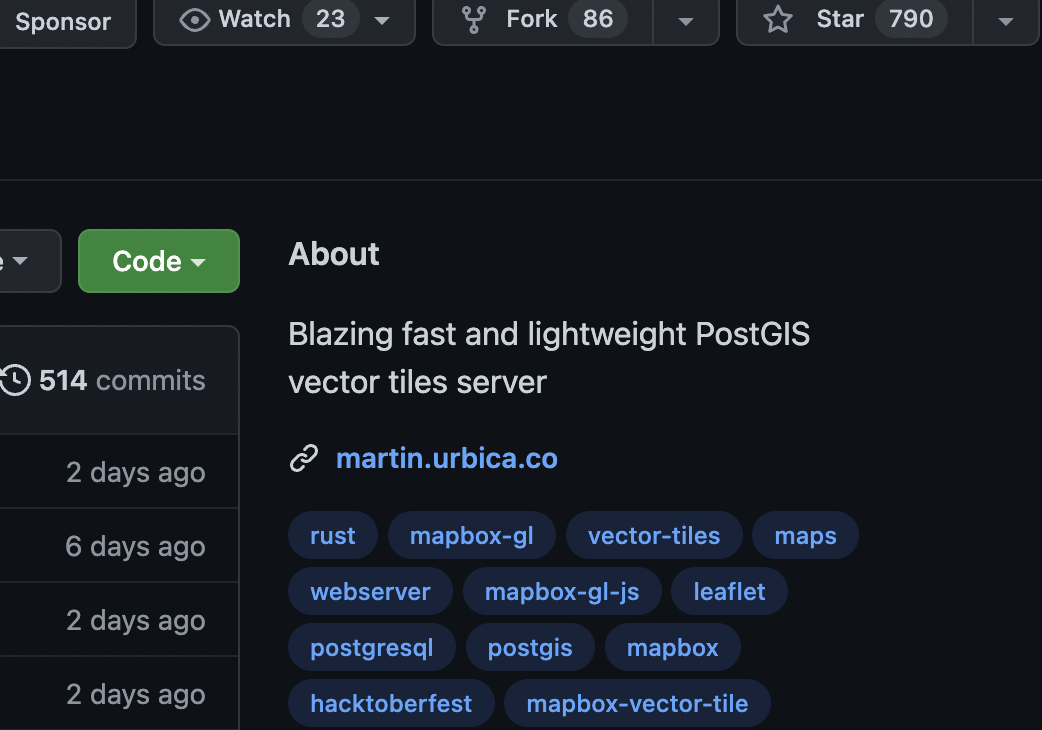Viewport: 1042px width, 730px height.
Task: Select the mapbox-vector-tile topic pill
Action: click(637, 703)
